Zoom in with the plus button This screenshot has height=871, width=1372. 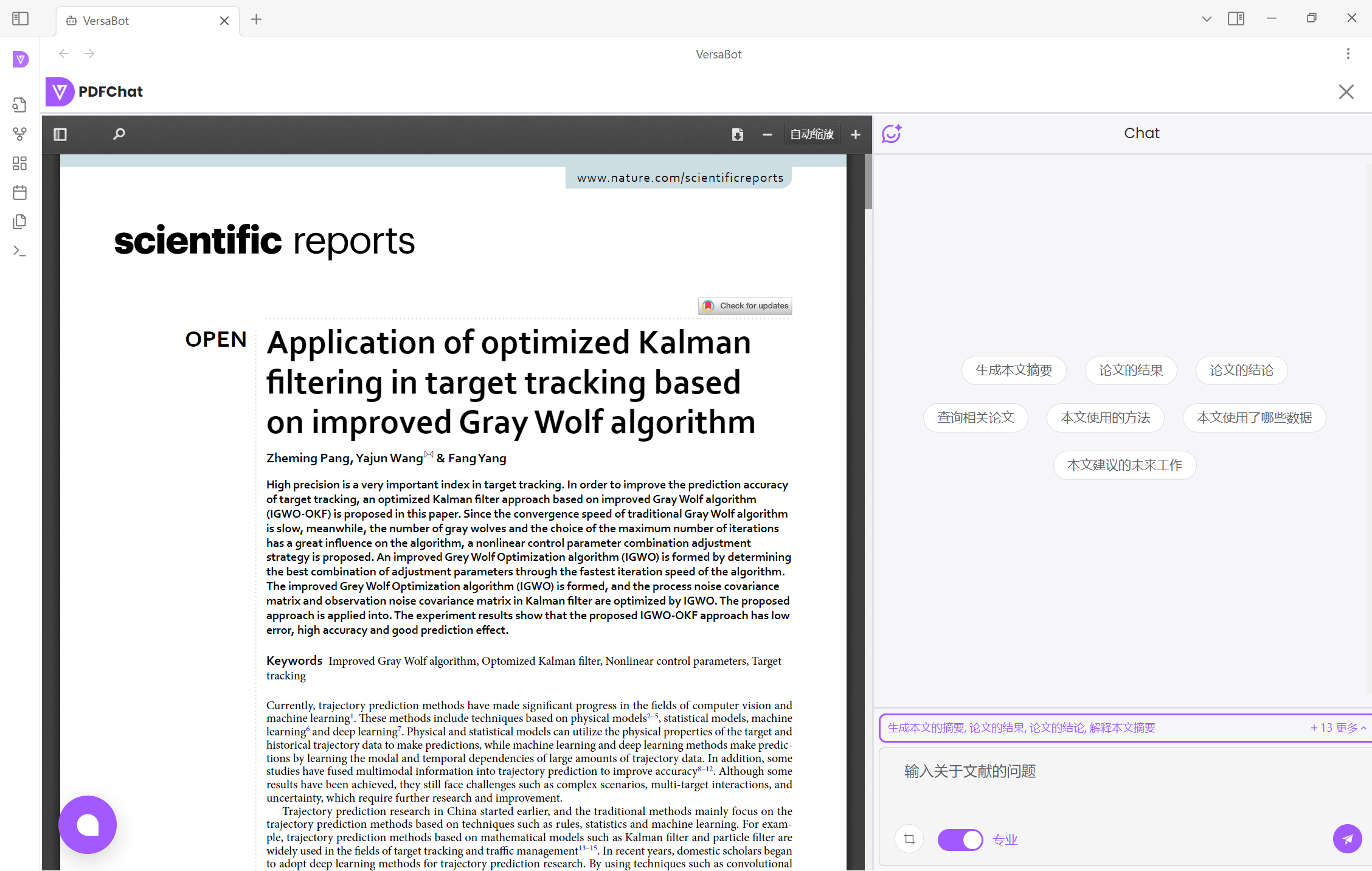pos(856,134)
